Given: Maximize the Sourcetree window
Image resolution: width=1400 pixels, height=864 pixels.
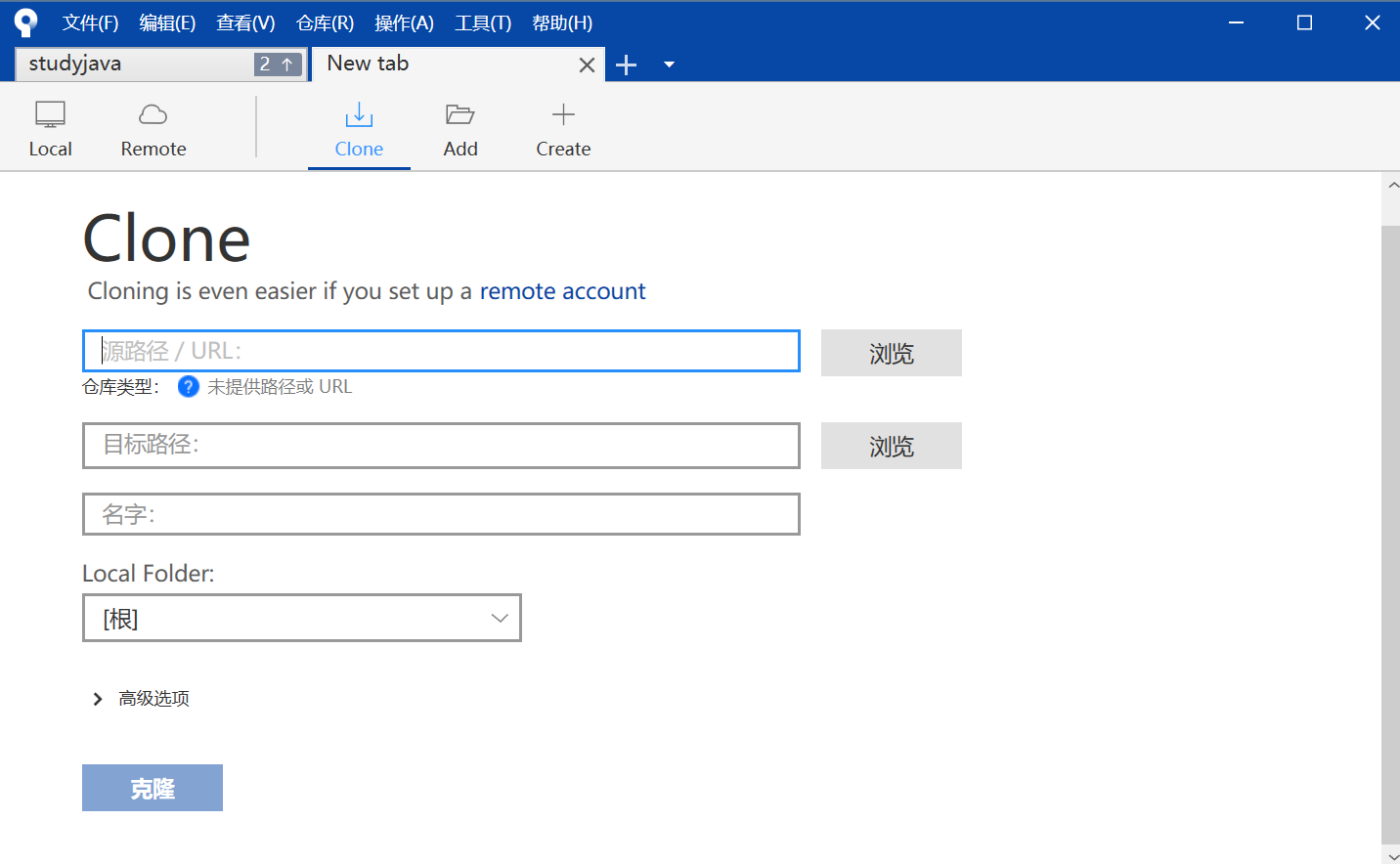Looking at the screenshot, I should (1304, 22).
